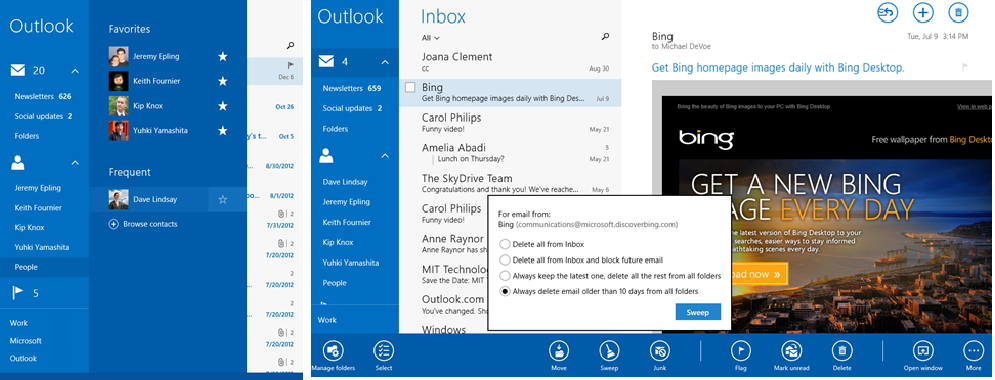The height and width of the screenshot is (380, 995).
Task: Choose Always keep the latest one option
Action: click(504, 276)
